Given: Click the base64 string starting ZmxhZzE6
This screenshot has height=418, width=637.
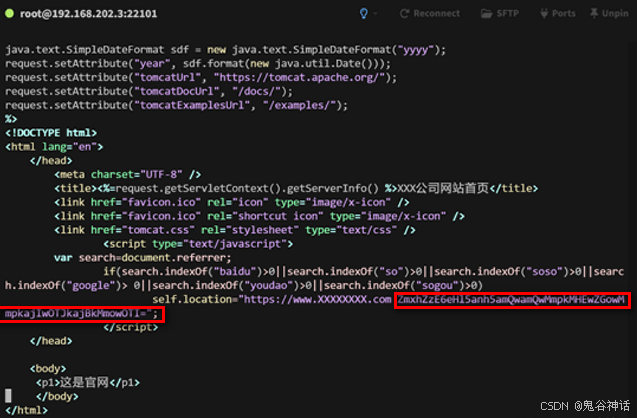Looking at the screenshot, I should (512, 300).
